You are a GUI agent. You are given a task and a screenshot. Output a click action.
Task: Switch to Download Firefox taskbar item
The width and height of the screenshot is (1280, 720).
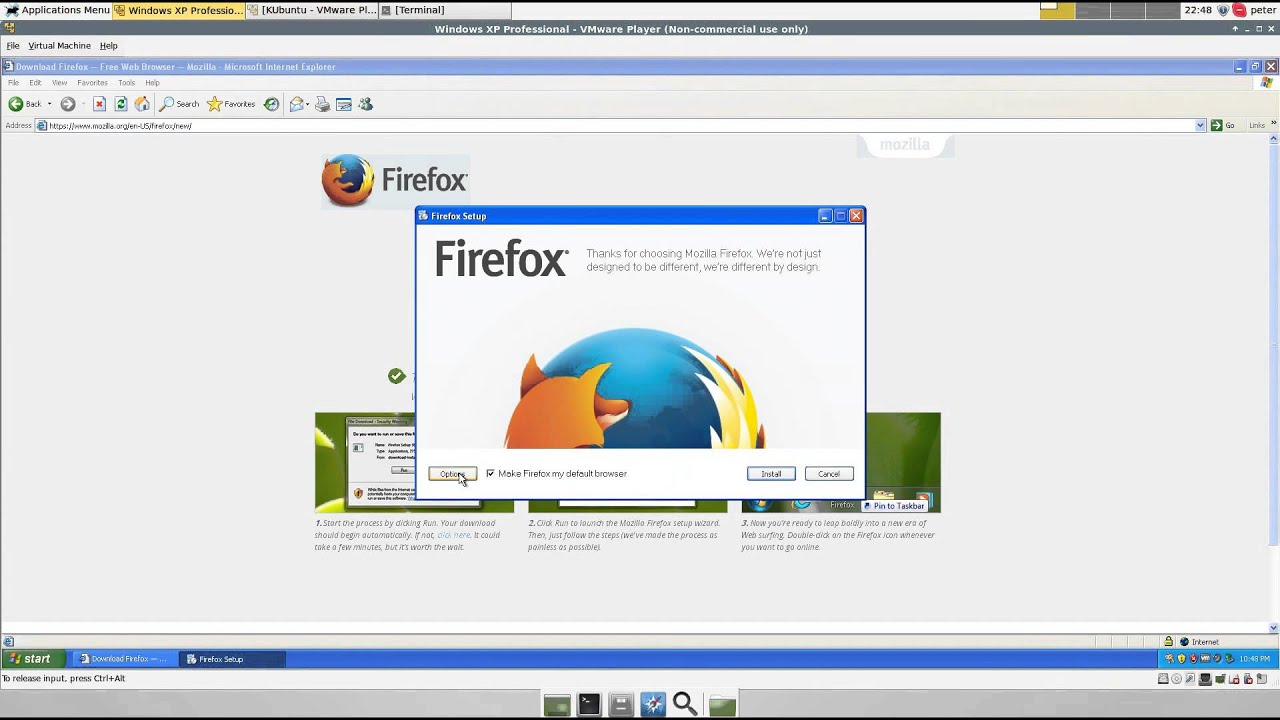click(x=123, y=659)
